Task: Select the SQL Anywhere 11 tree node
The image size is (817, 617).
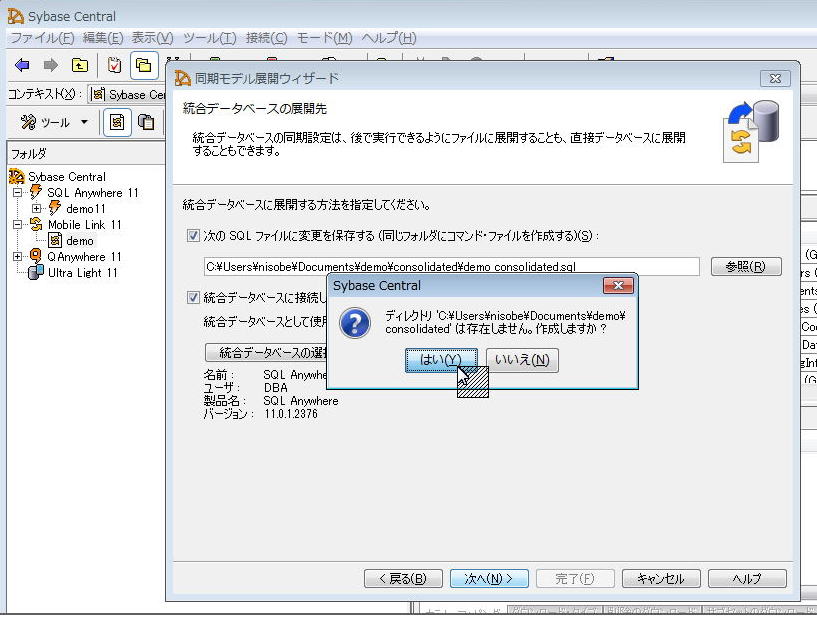Action: [x=93, y=192]
